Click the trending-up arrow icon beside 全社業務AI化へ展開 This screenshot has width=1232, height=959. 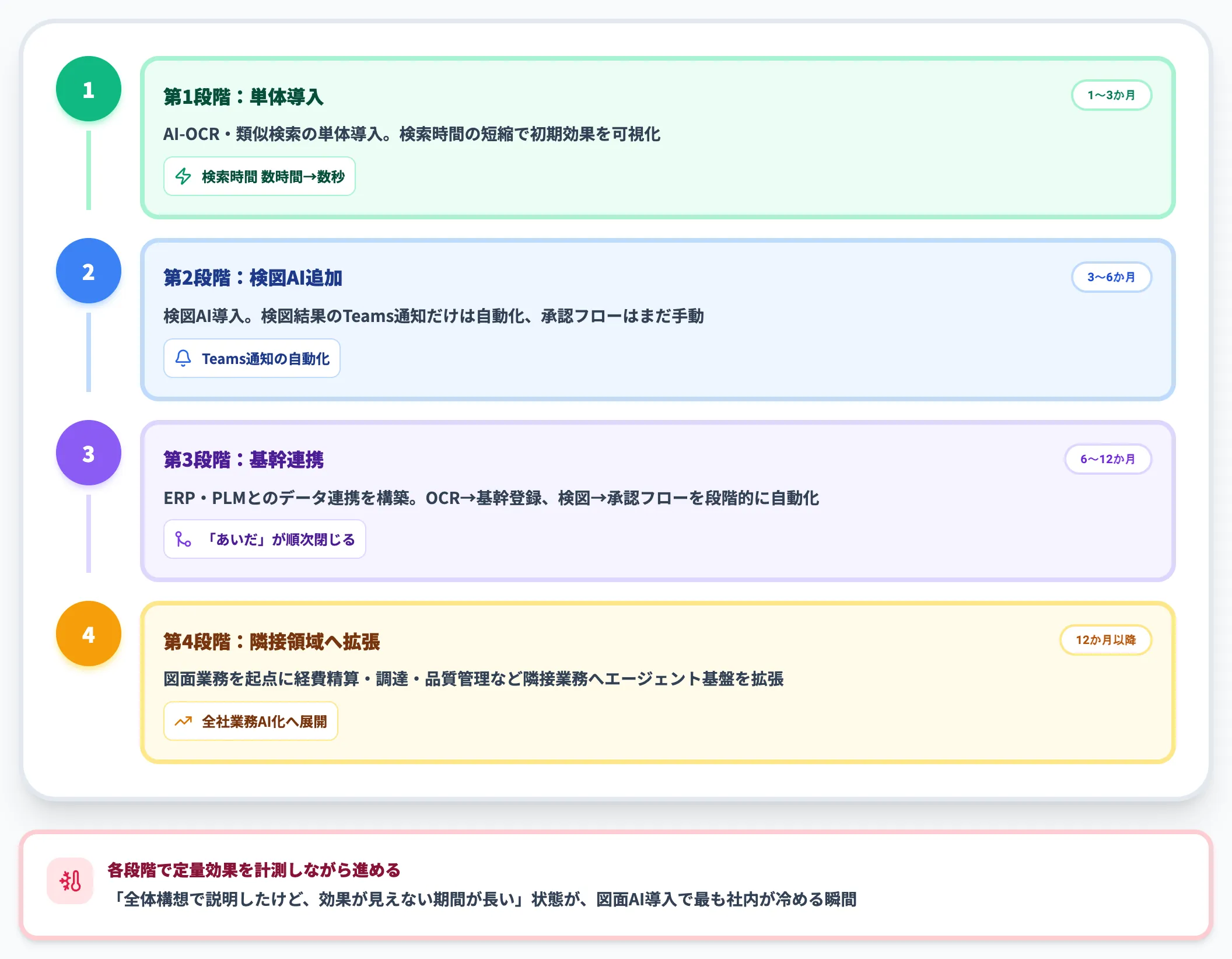point(183,721)
